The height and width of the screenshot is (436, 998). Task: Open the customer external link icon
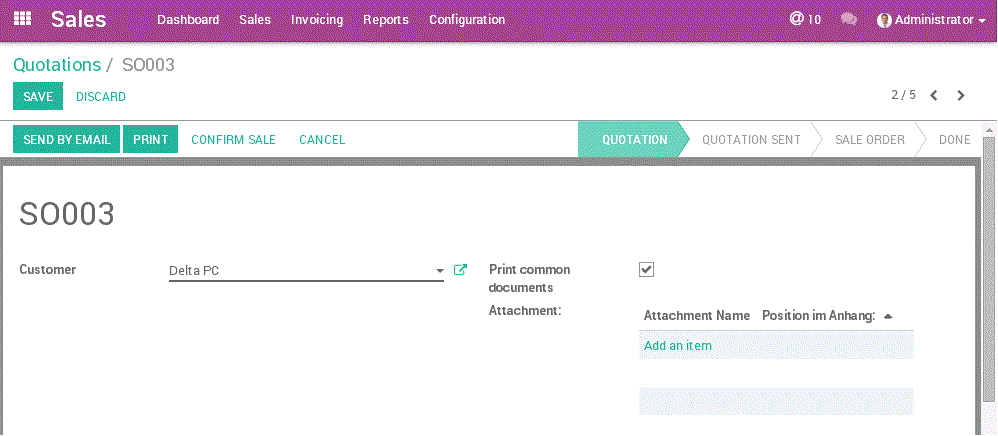[460, 270]
